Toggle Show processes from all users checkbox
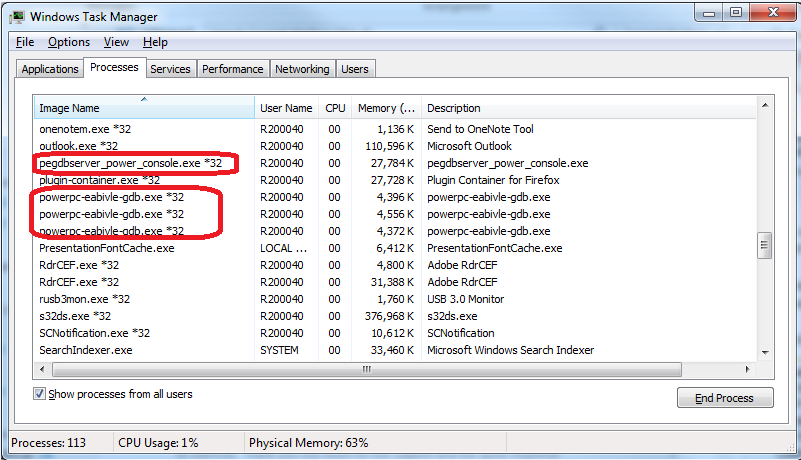 tap(39, 394)
